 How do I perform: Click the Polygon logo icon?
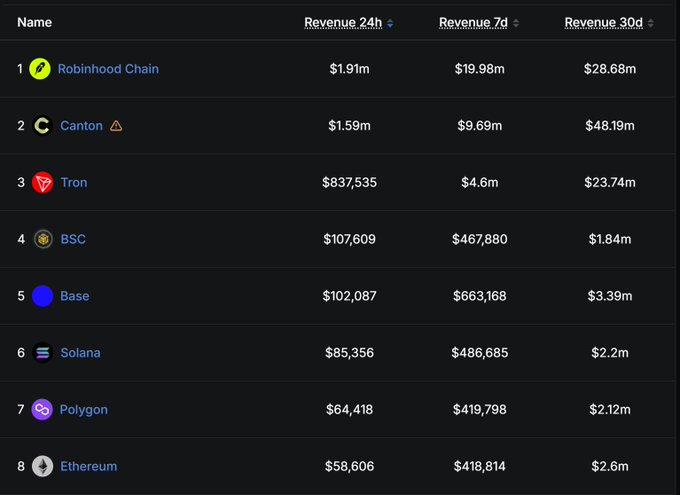click(x=42, y=410)
